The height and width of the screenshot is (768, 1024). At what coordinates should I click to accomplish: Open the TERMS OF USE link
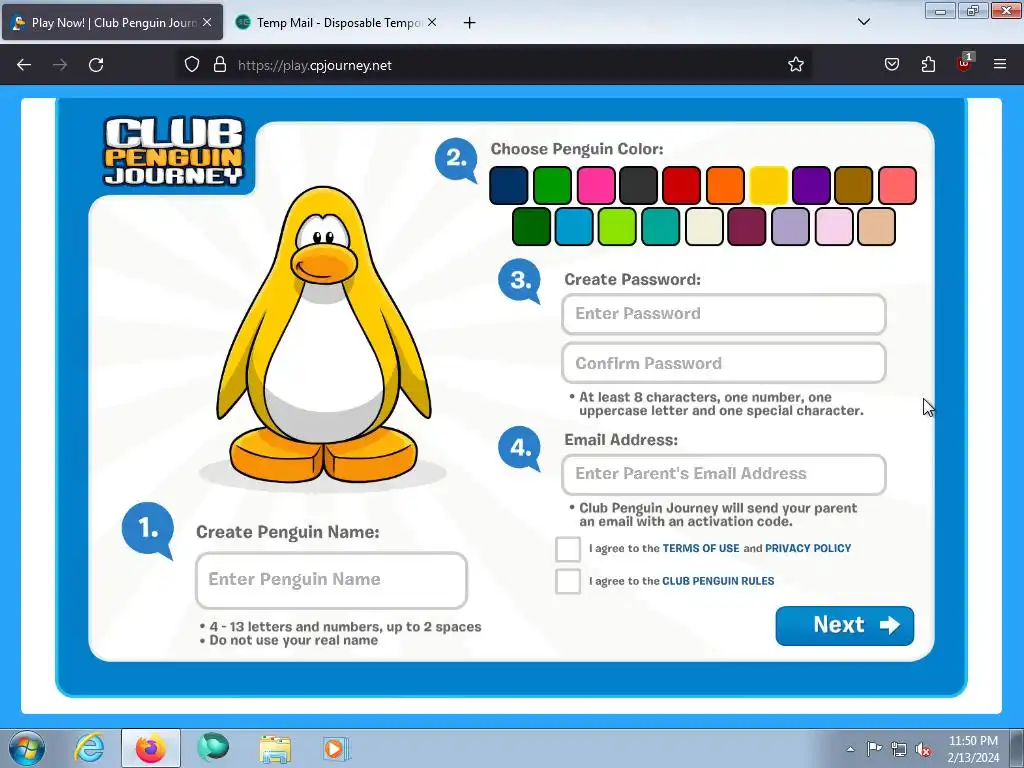pyautogui.click(x=701, y=549)
